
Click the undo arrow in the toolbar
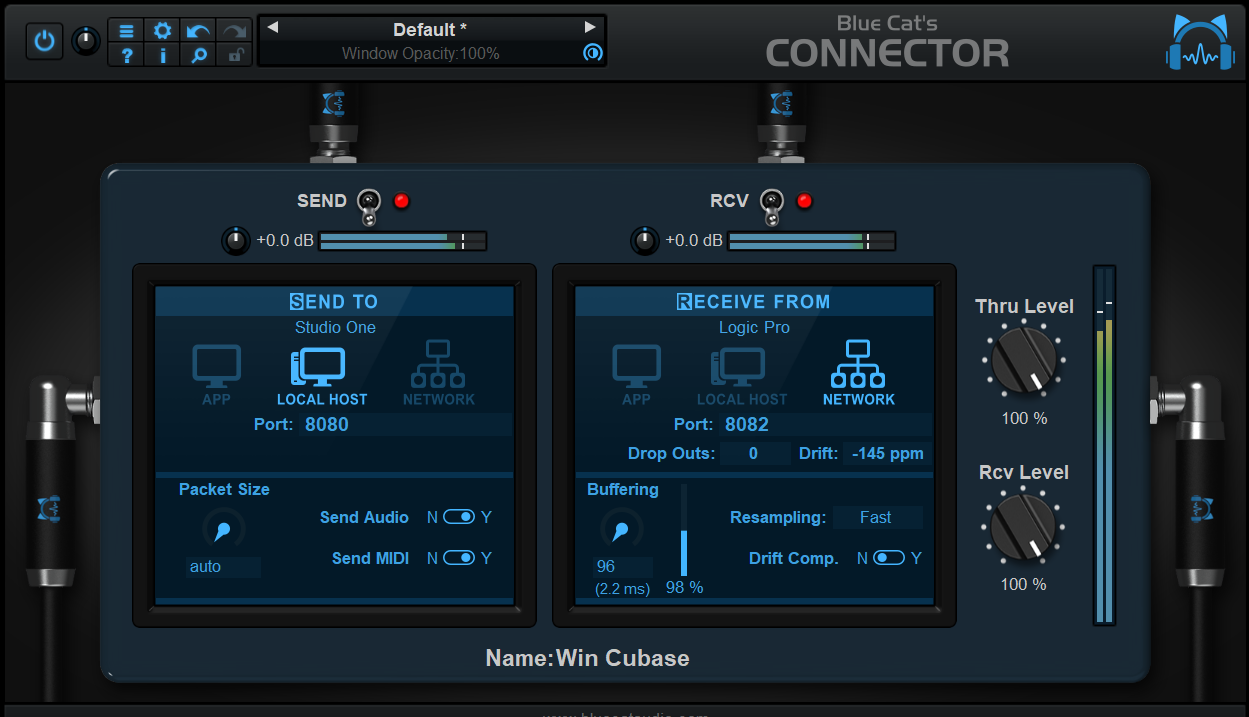coord(198,31)
